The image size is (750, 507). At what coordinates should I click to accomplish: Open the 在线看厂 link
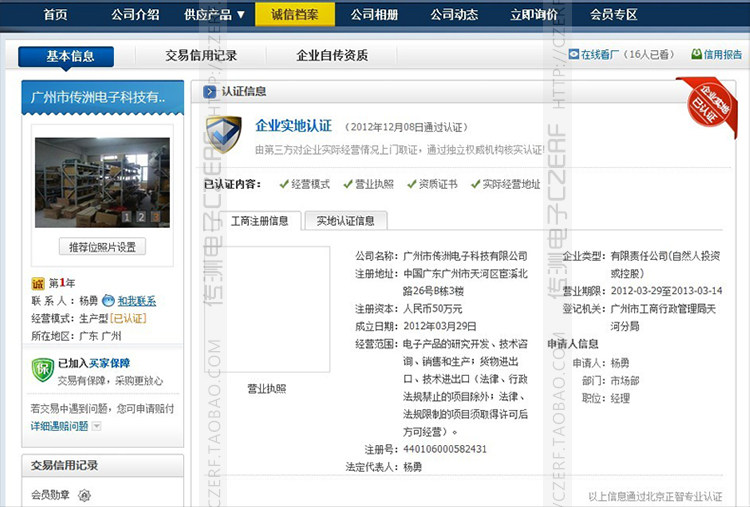pyautogui.click(x=598, y=55)
